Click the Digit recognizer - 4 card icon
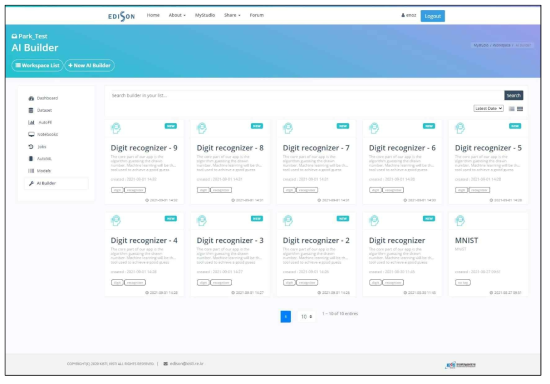Screen dimensions: 550x384 (116, 221)
